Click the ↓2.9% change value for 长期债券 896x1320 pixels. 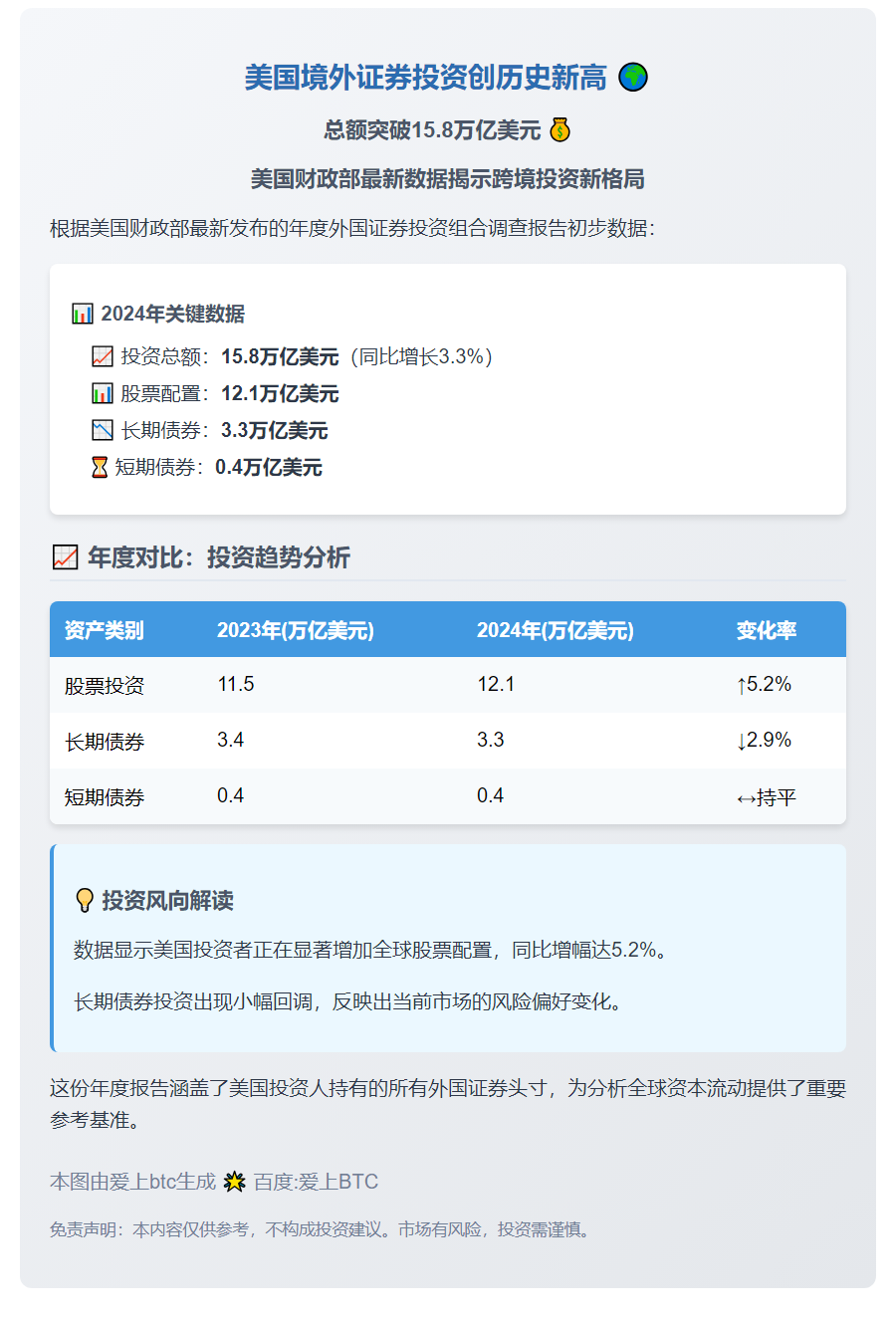tap(764, 741)
